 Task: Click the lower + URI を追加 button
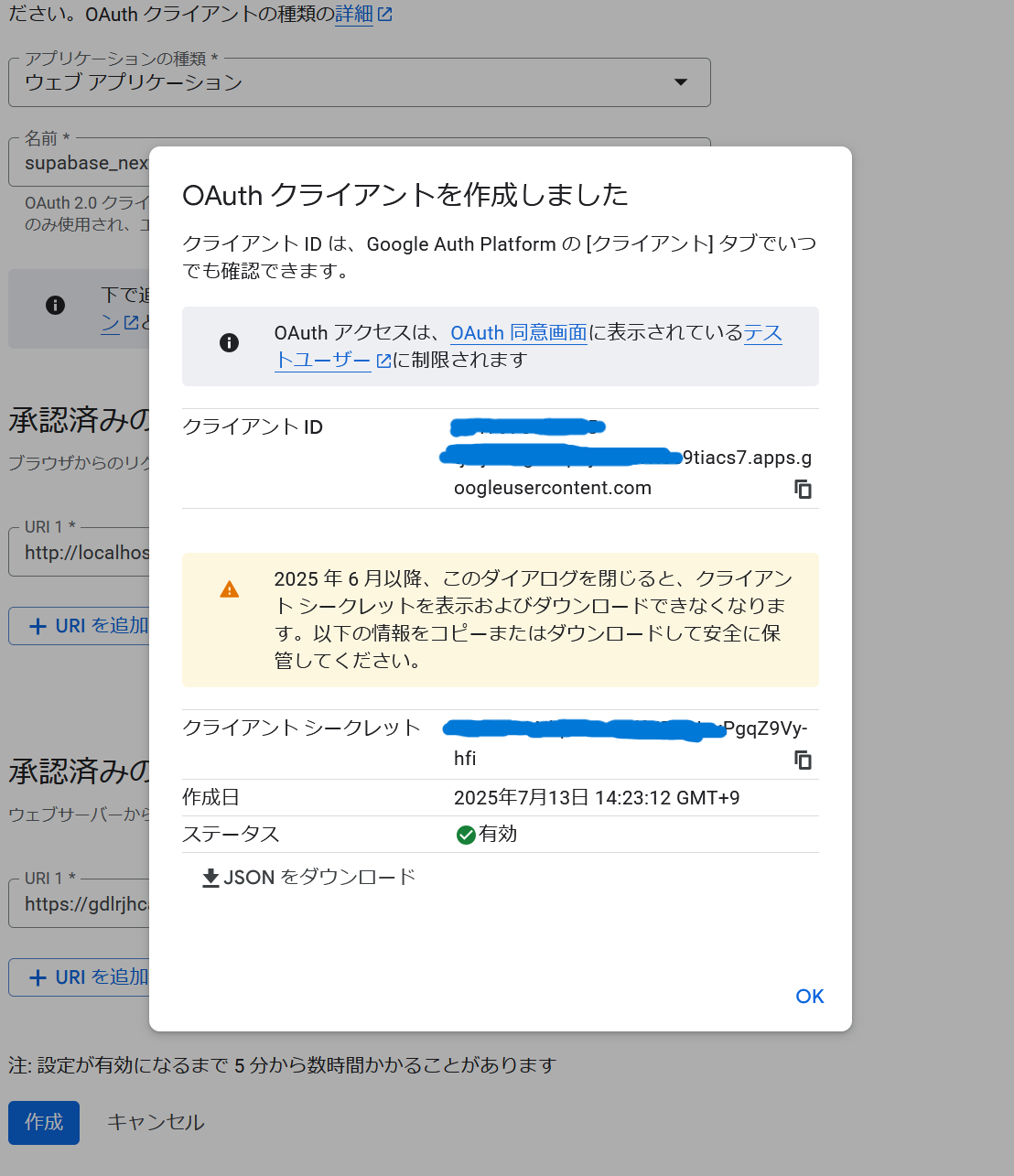(x=80, y=977)
